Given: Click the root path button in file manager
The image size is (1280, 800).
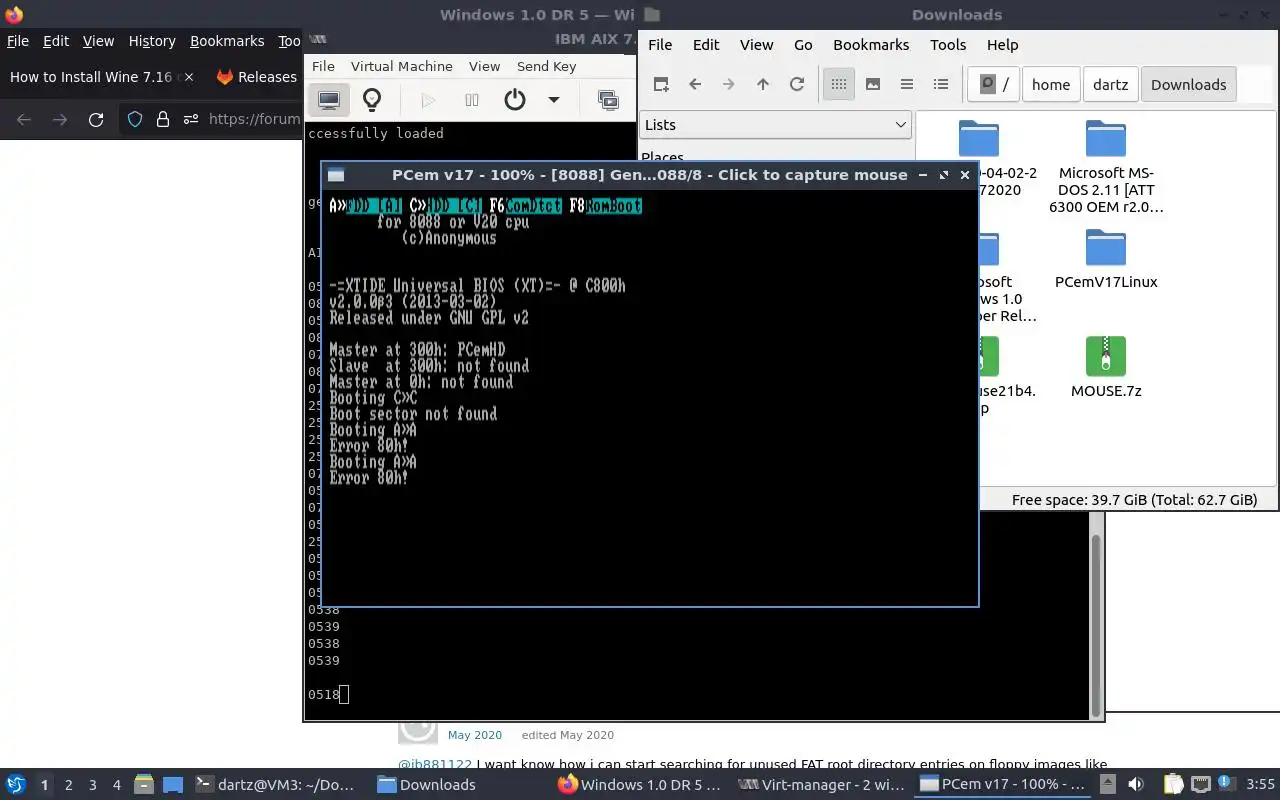Looking at the screenshot, I should tap(994, 84).
